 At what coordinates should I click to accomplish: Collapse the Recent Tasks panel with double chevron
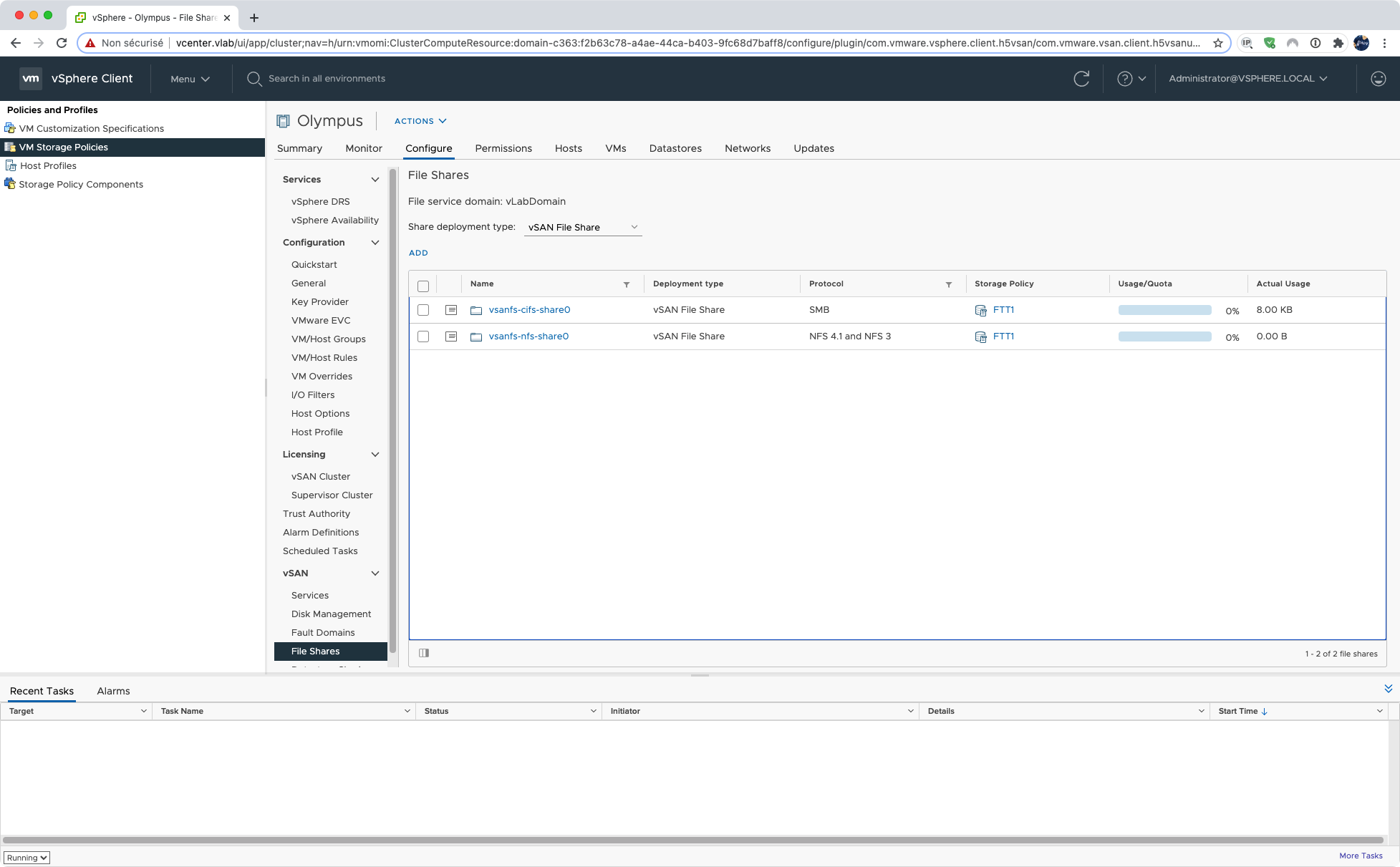click(x=1388, y=689)
